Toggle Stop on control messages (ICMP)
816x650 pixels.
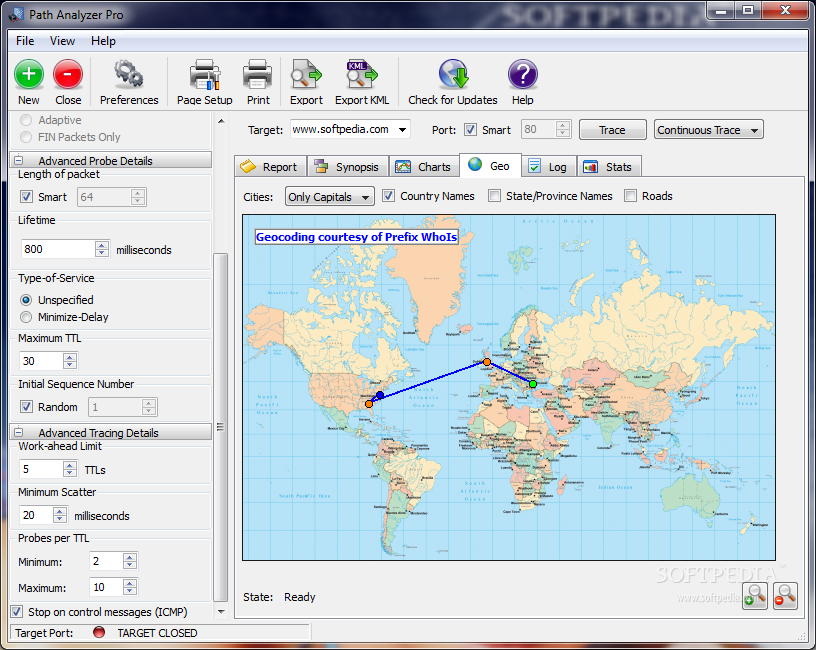pyautogui.click(x=17, y=611)
